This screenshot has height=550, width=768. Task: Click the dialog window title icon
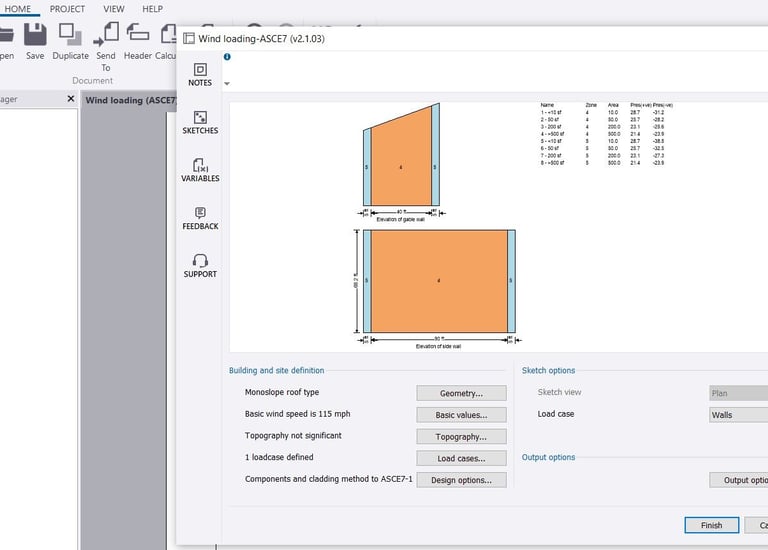point(189,39)
